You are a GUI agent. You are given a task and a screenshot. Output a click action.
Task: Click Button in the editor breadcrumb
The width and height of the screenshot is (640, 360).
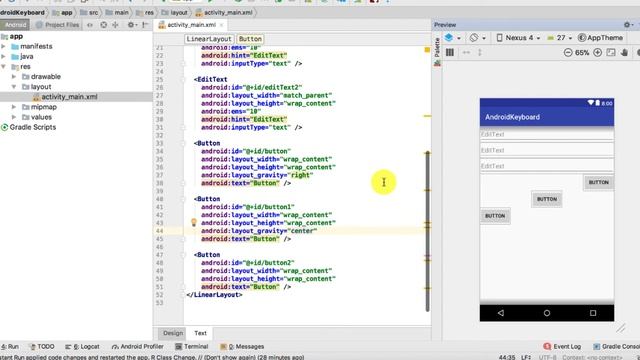pyautogui.click(x=250, y=39)
